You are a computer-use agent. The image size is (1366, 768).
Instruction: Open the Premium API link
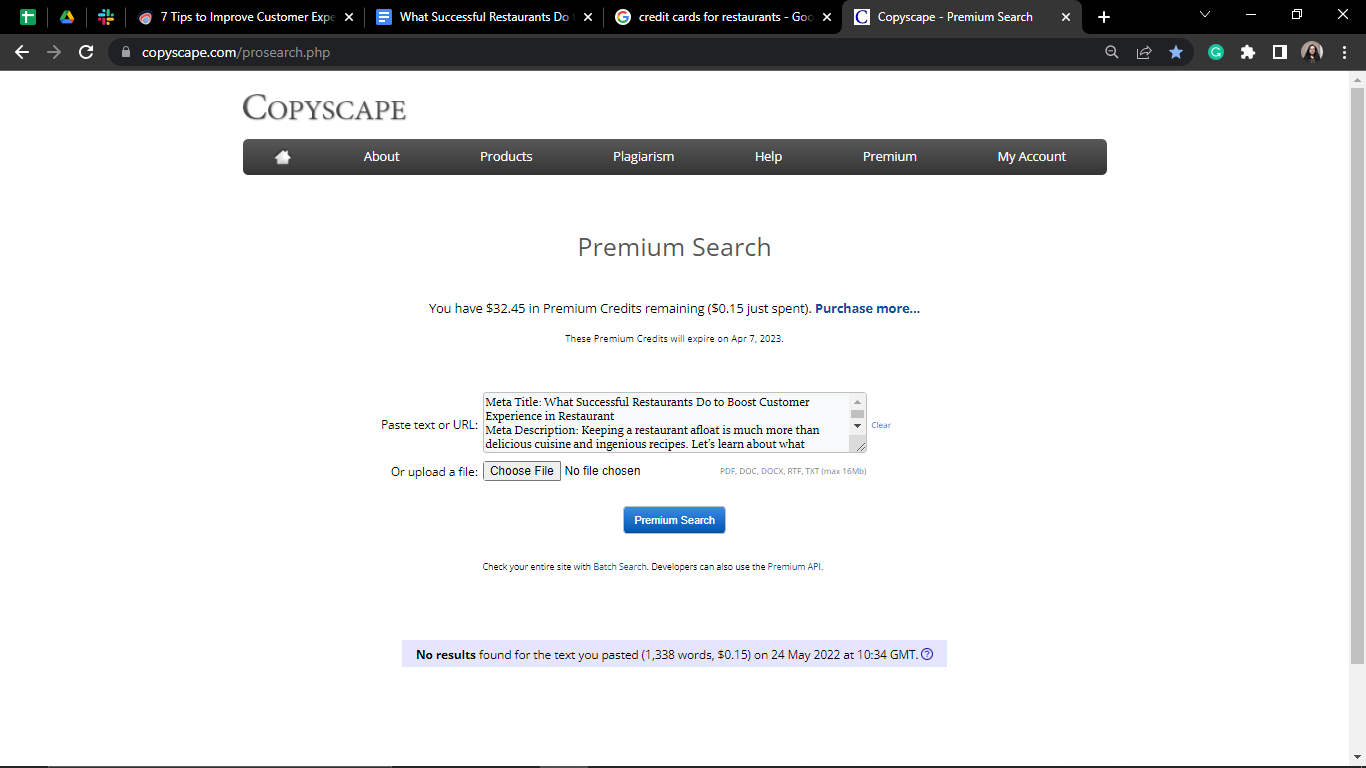coord(794,567)
